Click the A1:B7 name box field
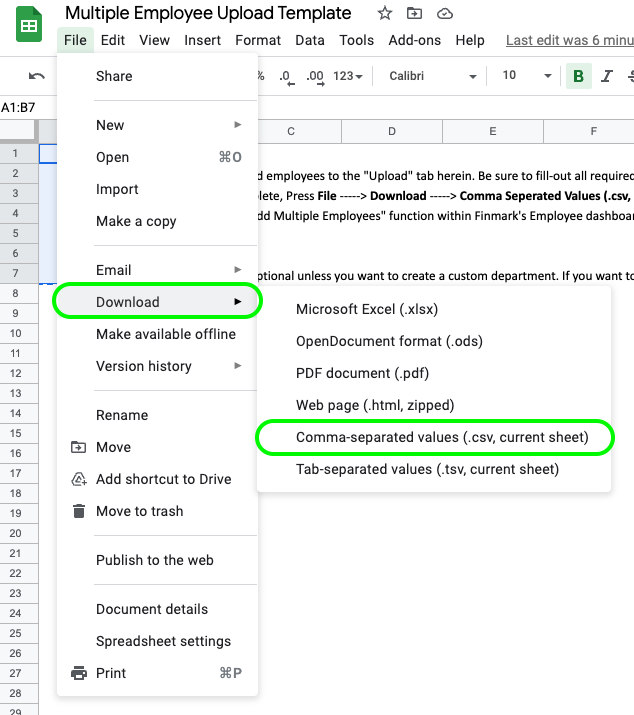Screen dimensions: 634x715 coord(20,107)
